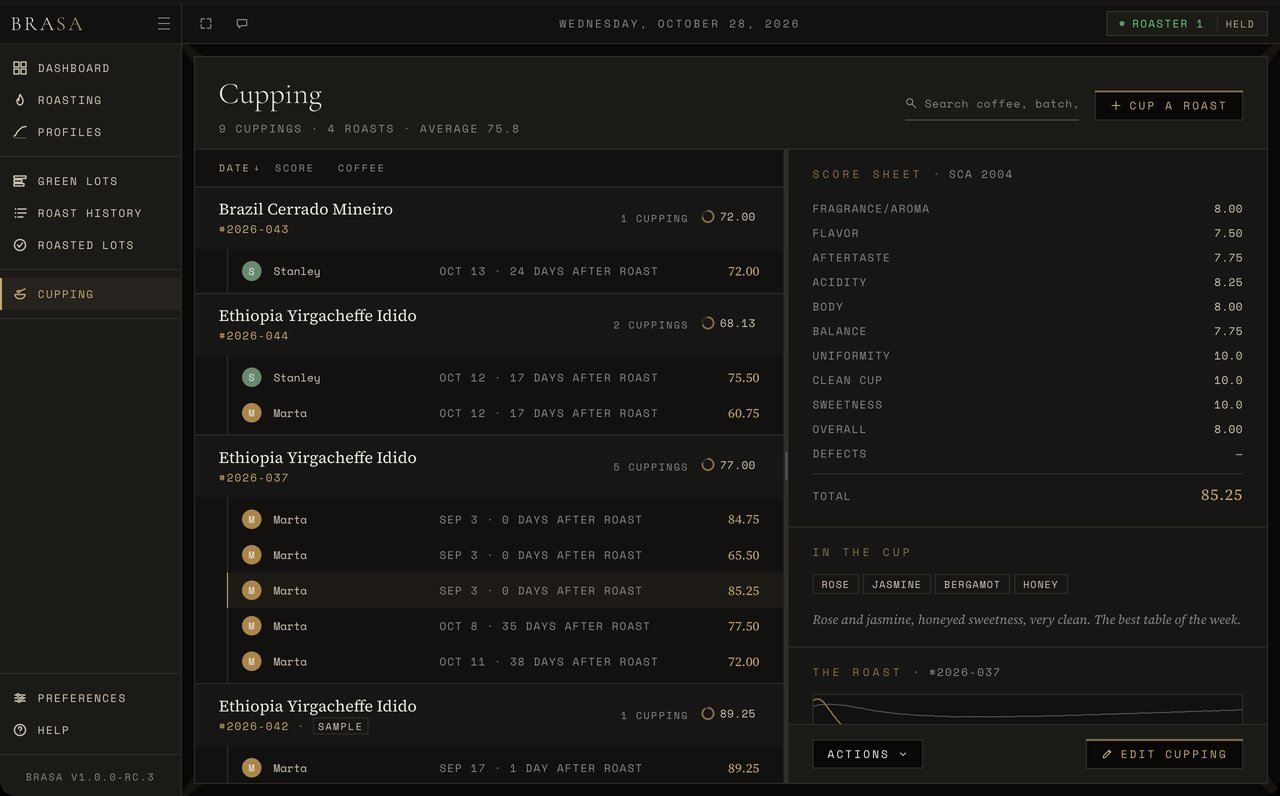Viewport: 1280px width, 796px height.
Task: Sort by the Coffee column header
Action: pyautogui.click(x=361, y=168)
